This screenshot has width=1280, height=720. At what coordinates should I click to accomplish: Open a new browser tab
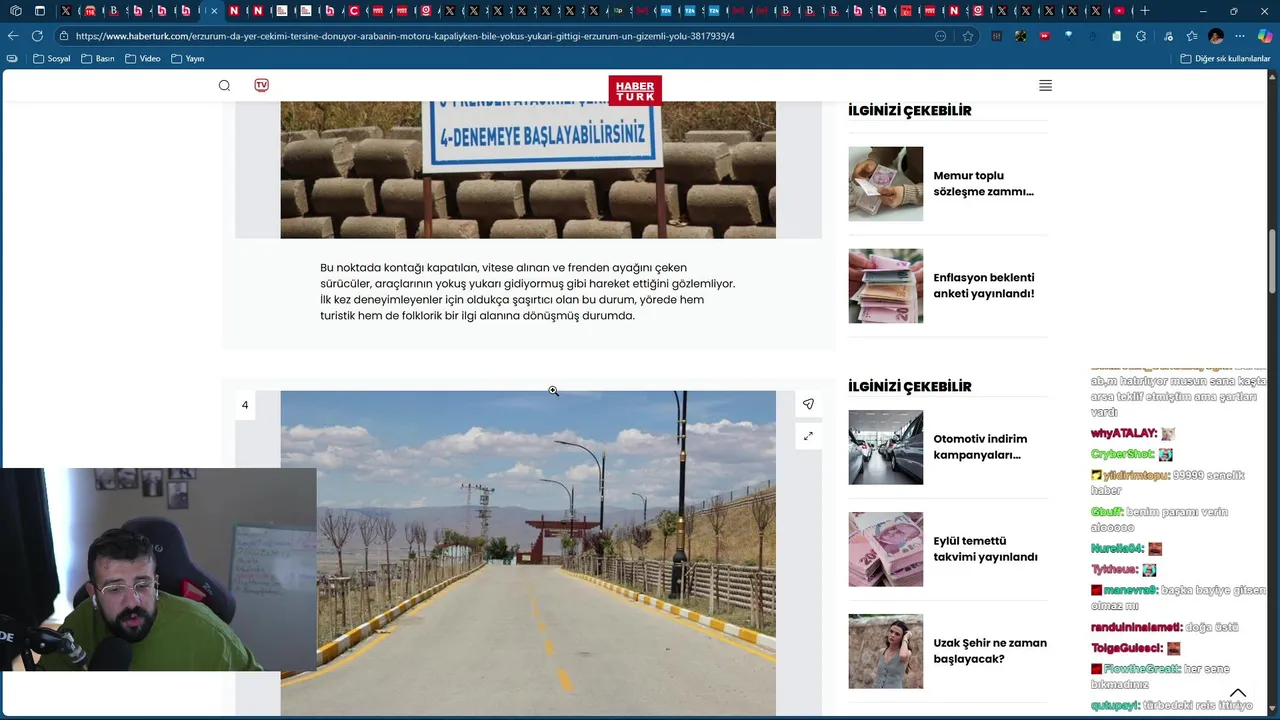pos(1144,11)
